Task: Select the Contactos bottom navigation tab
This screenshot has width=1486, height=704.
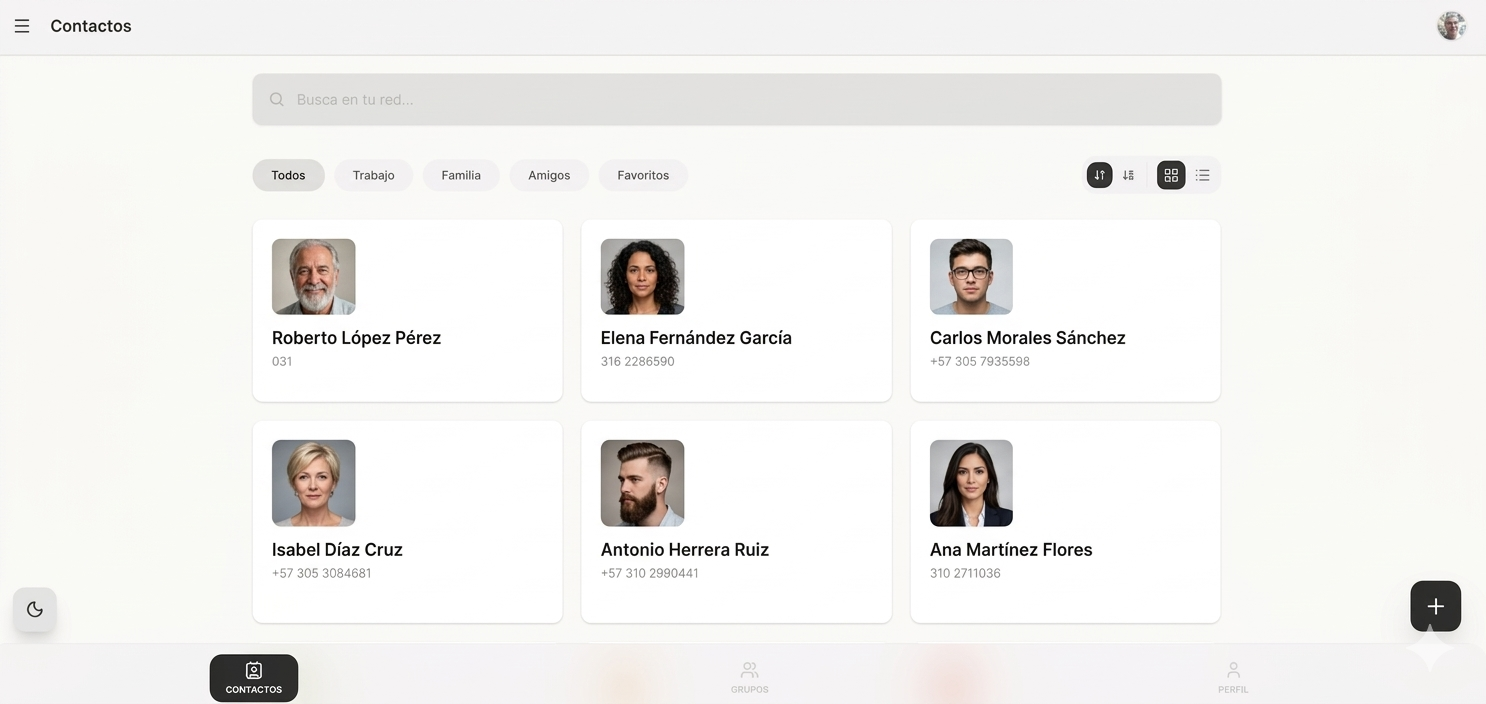Action: tap(254, 677)
